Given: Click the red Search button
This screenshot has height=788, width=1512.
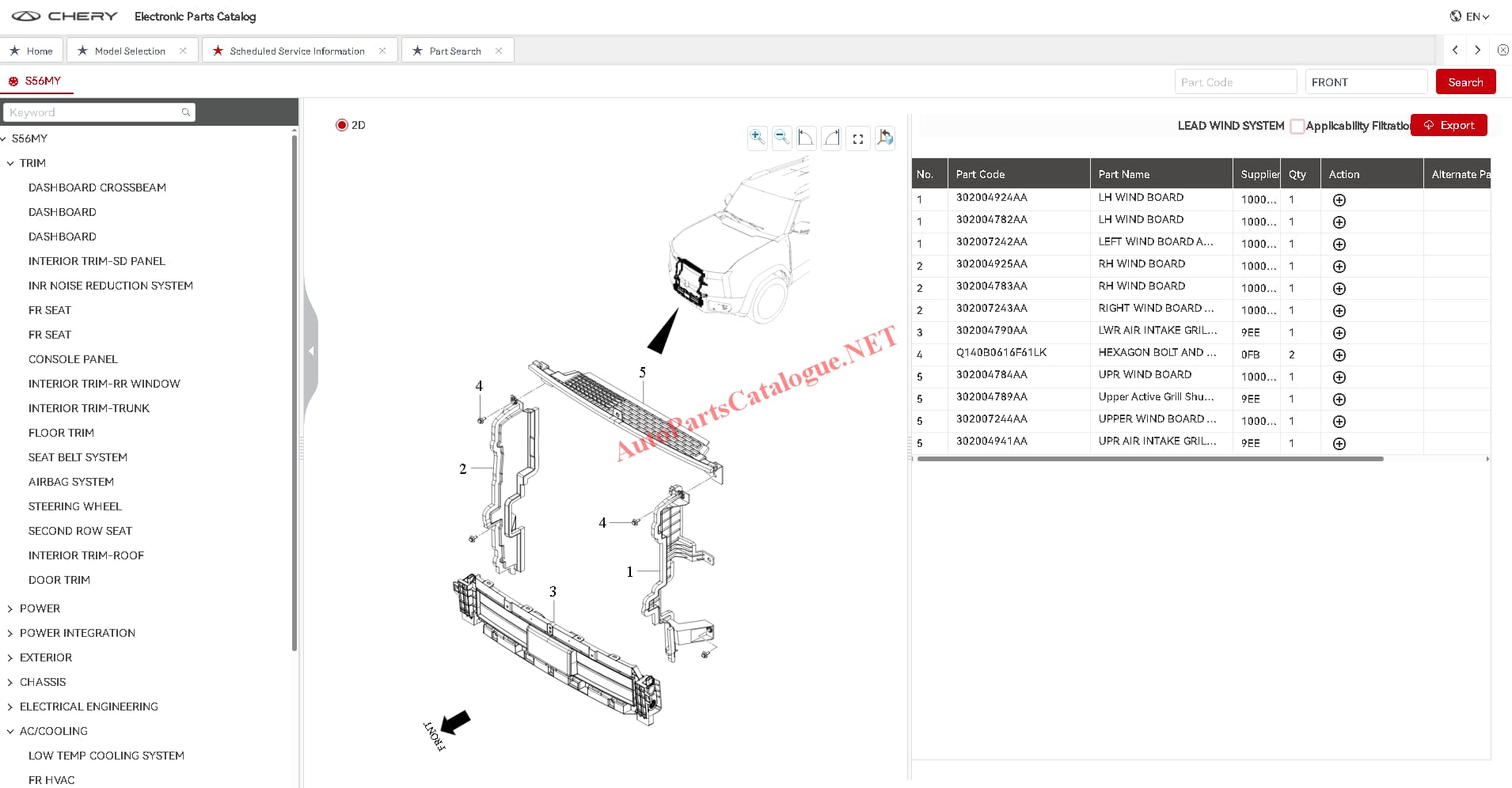Looking at the screenshot, I should click(1465, 81).
